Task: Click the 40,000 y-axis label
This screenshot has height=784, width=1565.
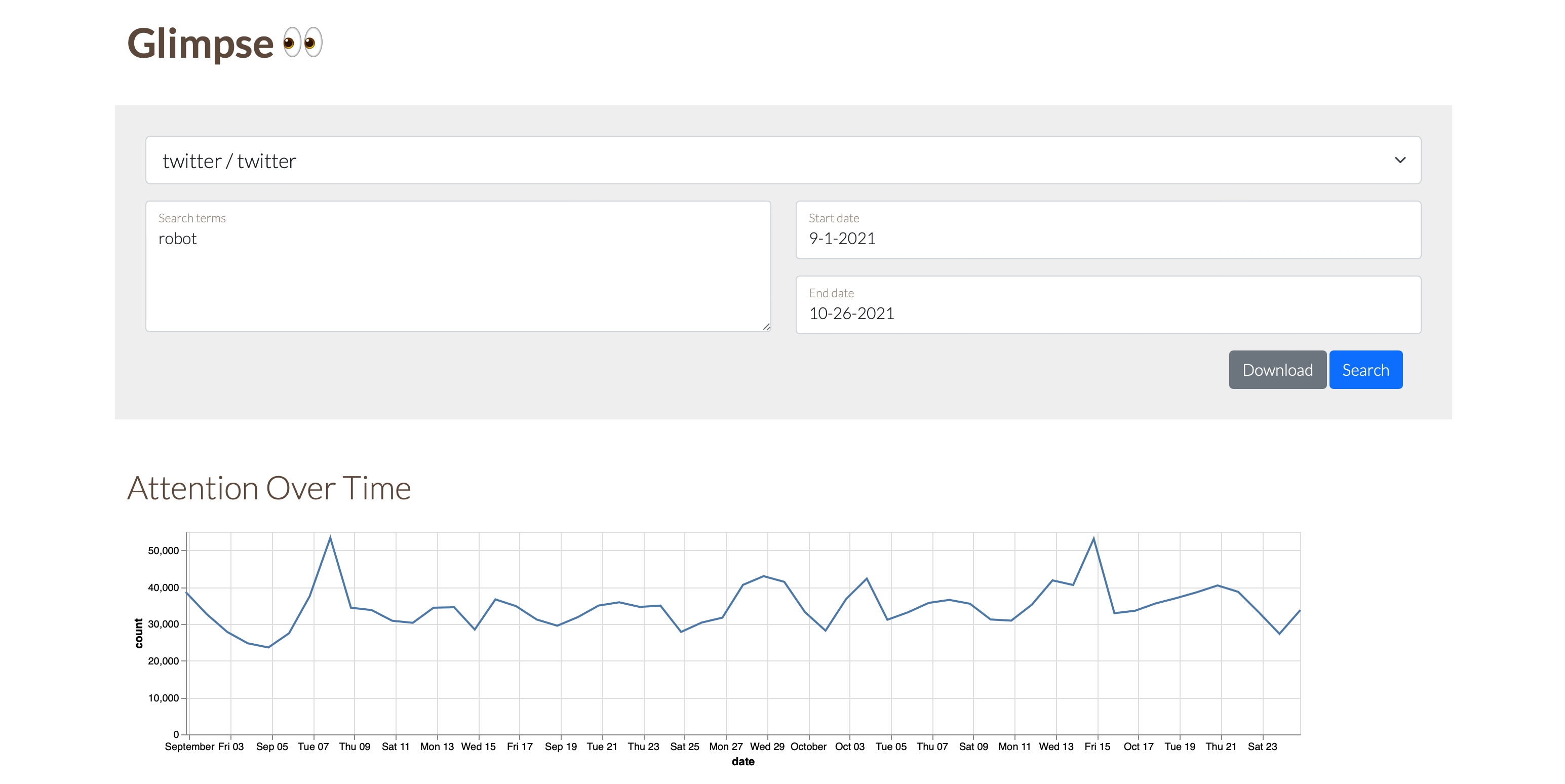Action: 163,587
